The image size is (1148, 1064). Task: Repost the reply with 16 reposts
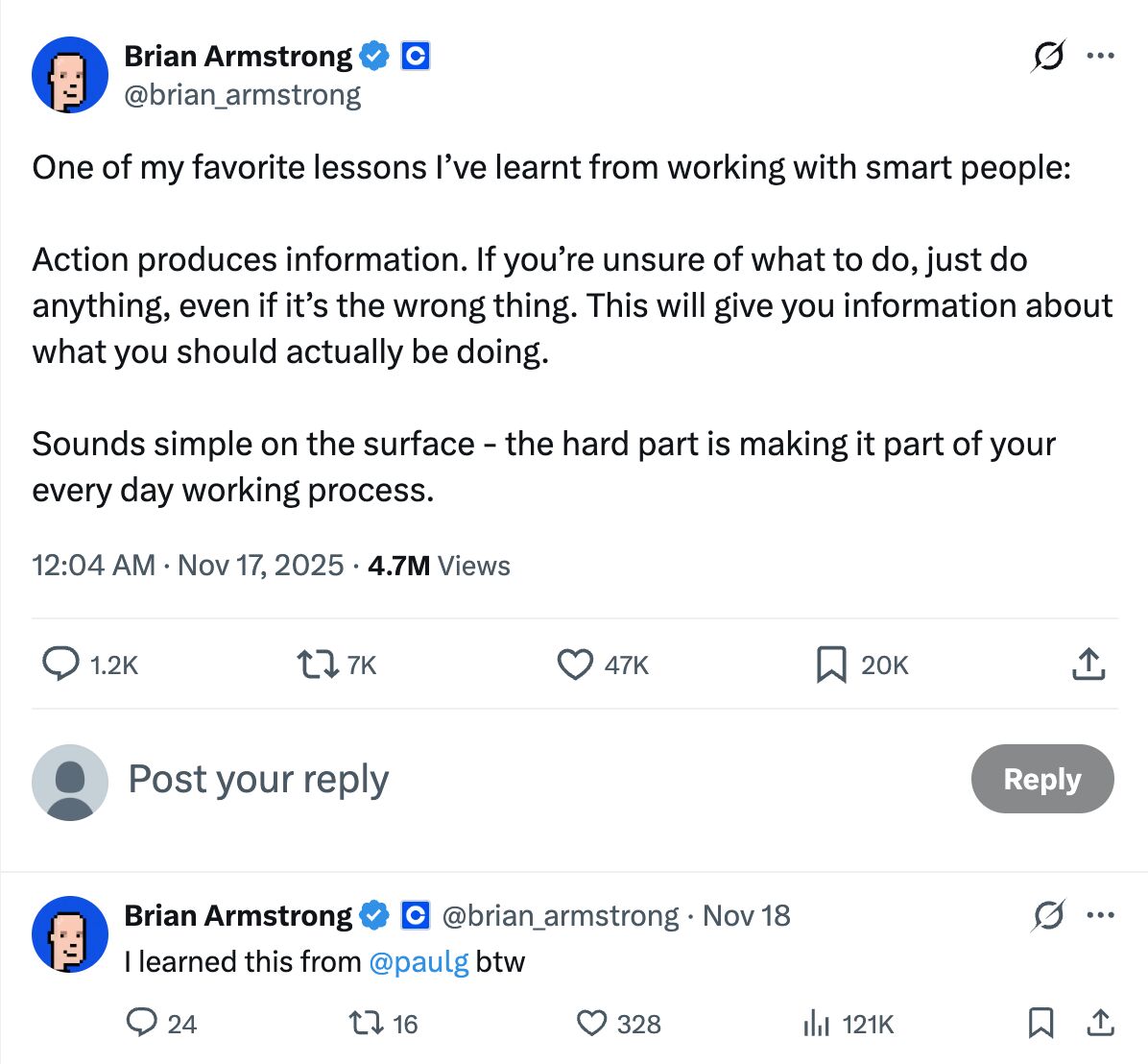[x=364, y=1024]
